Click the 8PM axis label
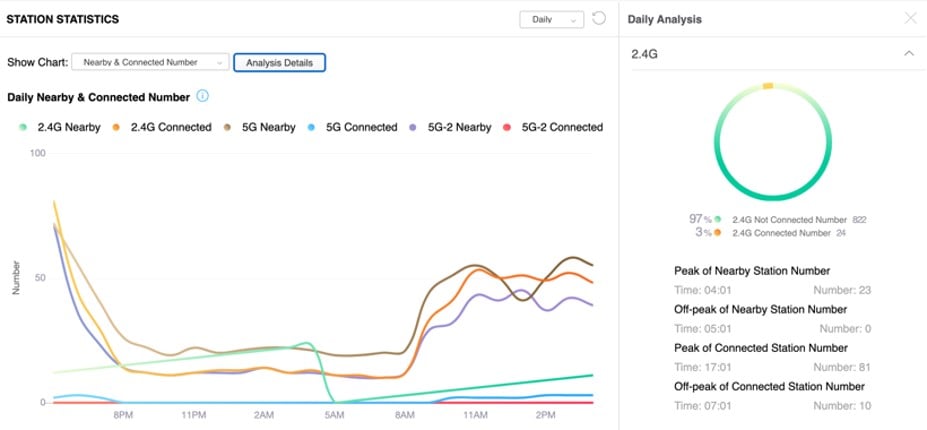The image size is (927, 430). (123, 415)
